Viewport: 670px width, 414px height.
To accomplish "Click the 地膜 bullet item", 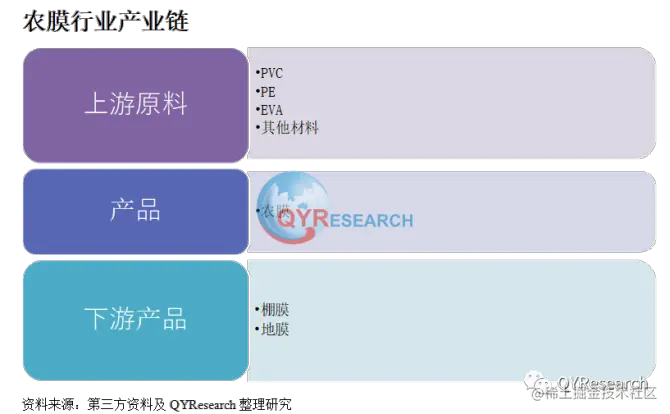I will [x=272, y=329].
